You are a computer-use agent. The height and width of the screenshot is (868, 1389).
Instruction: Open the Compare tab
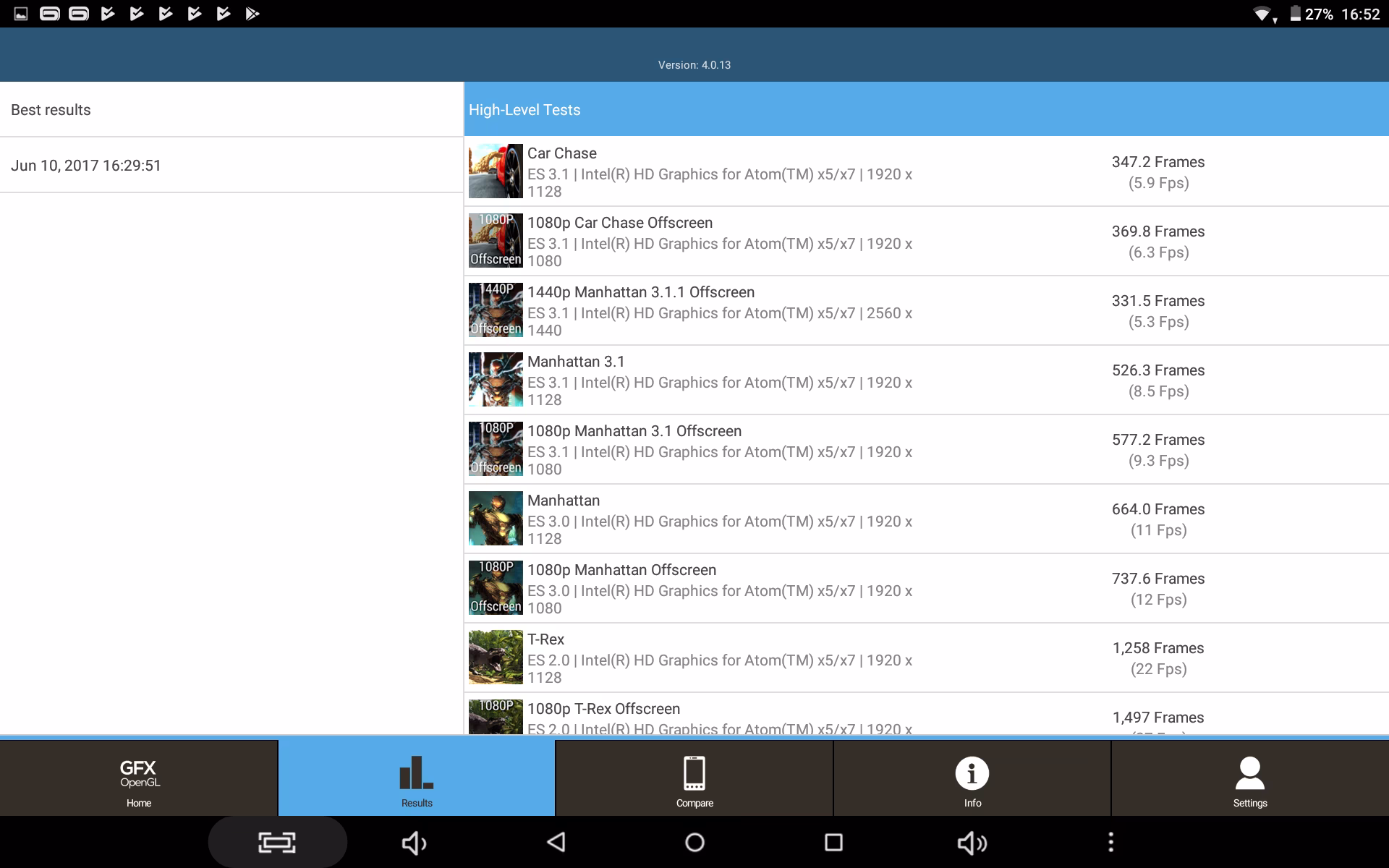coord(694,778)
